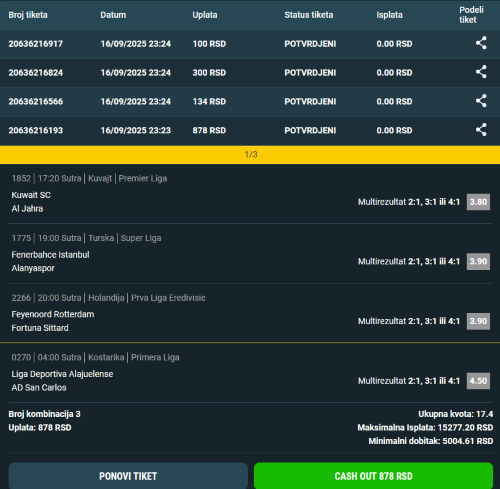This screenshot has width=500, height=489.
Task: Share ticket 20636216917
Action: (481, 43)
